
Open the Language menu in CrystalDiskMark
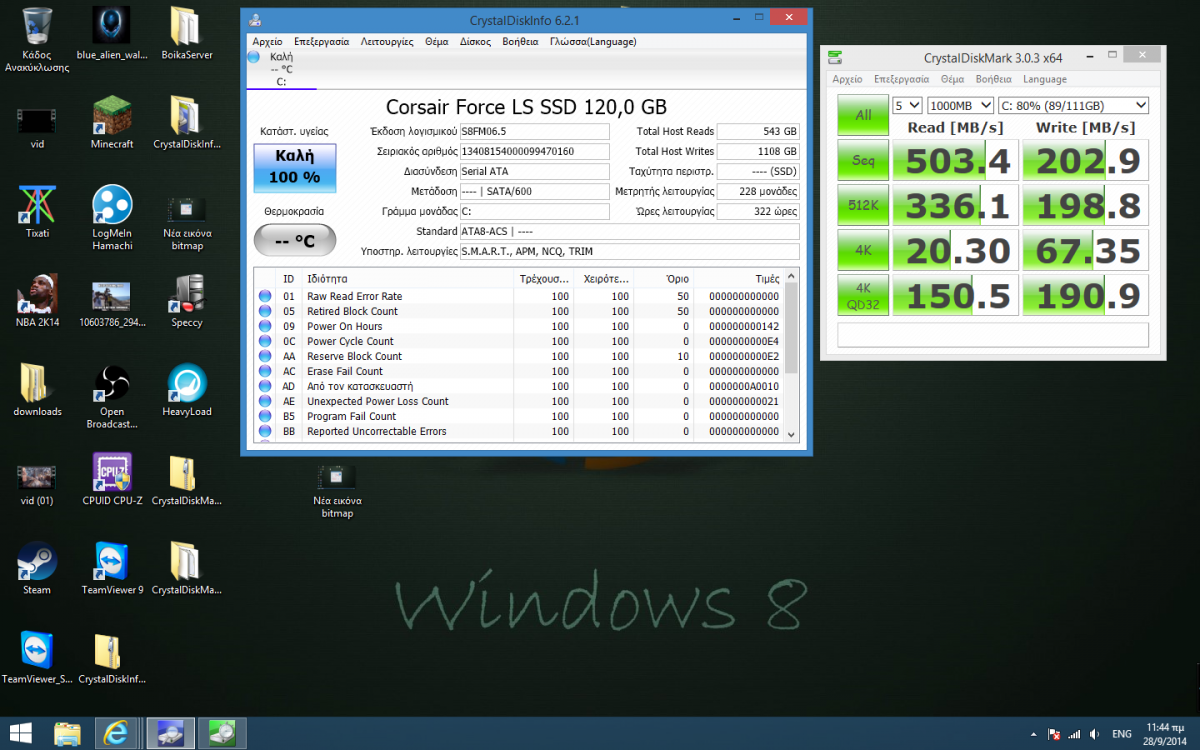pos(1045,79)
